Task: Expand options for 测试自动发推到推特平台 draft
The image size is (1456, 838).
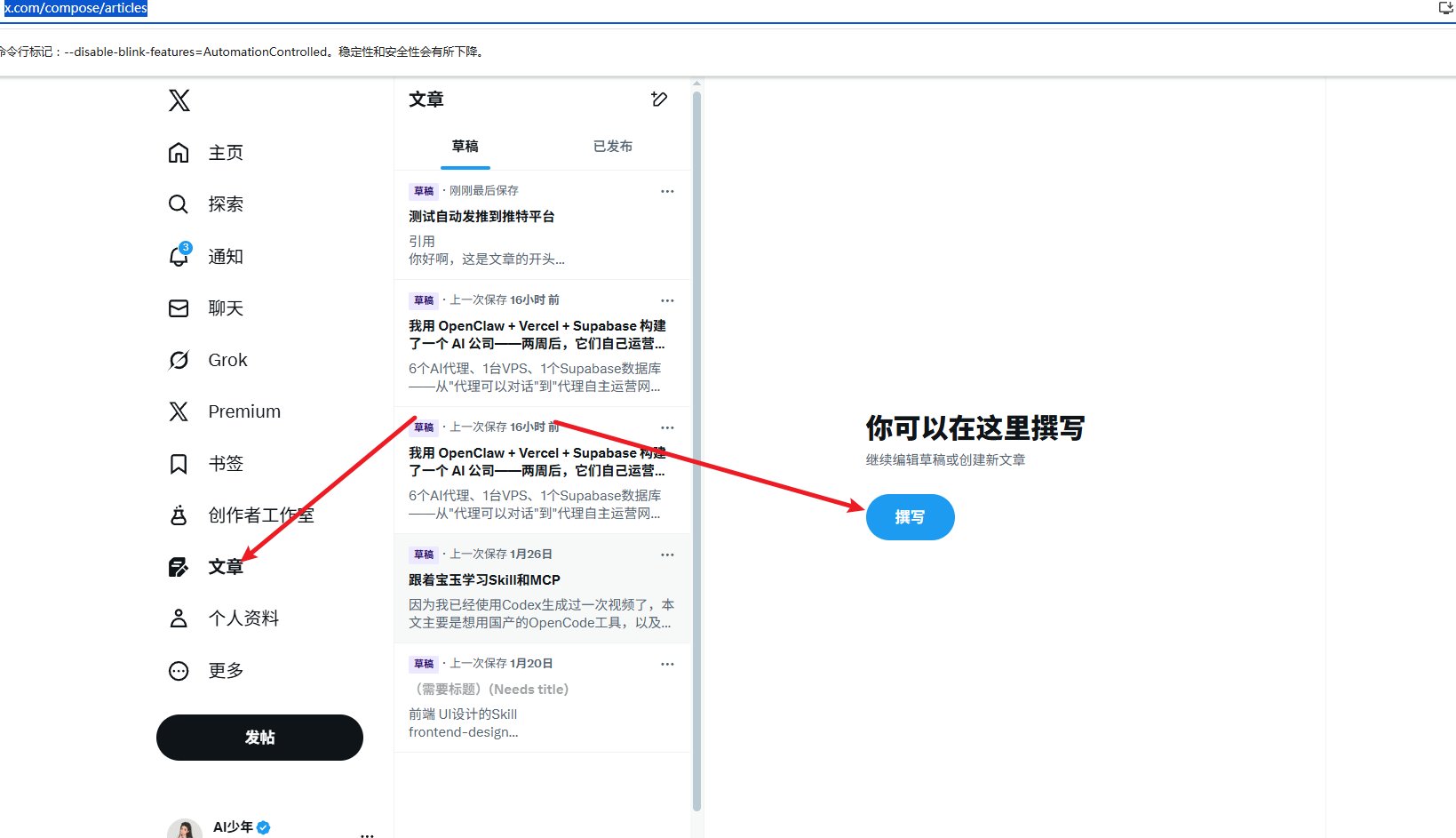Action: (667, 191)
